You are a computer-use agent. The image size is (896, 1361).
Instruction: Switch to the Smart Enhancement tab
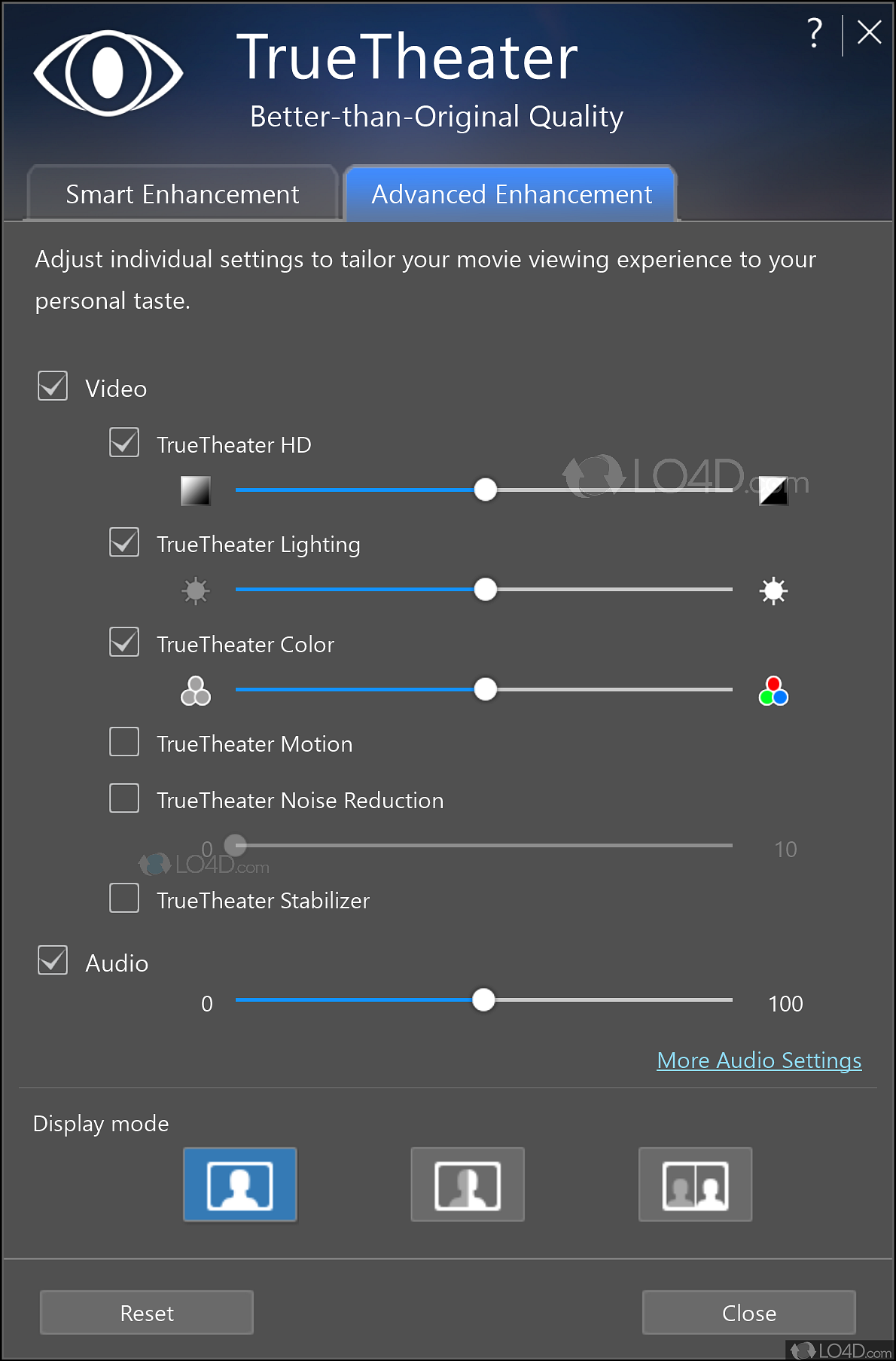[182, 194]
